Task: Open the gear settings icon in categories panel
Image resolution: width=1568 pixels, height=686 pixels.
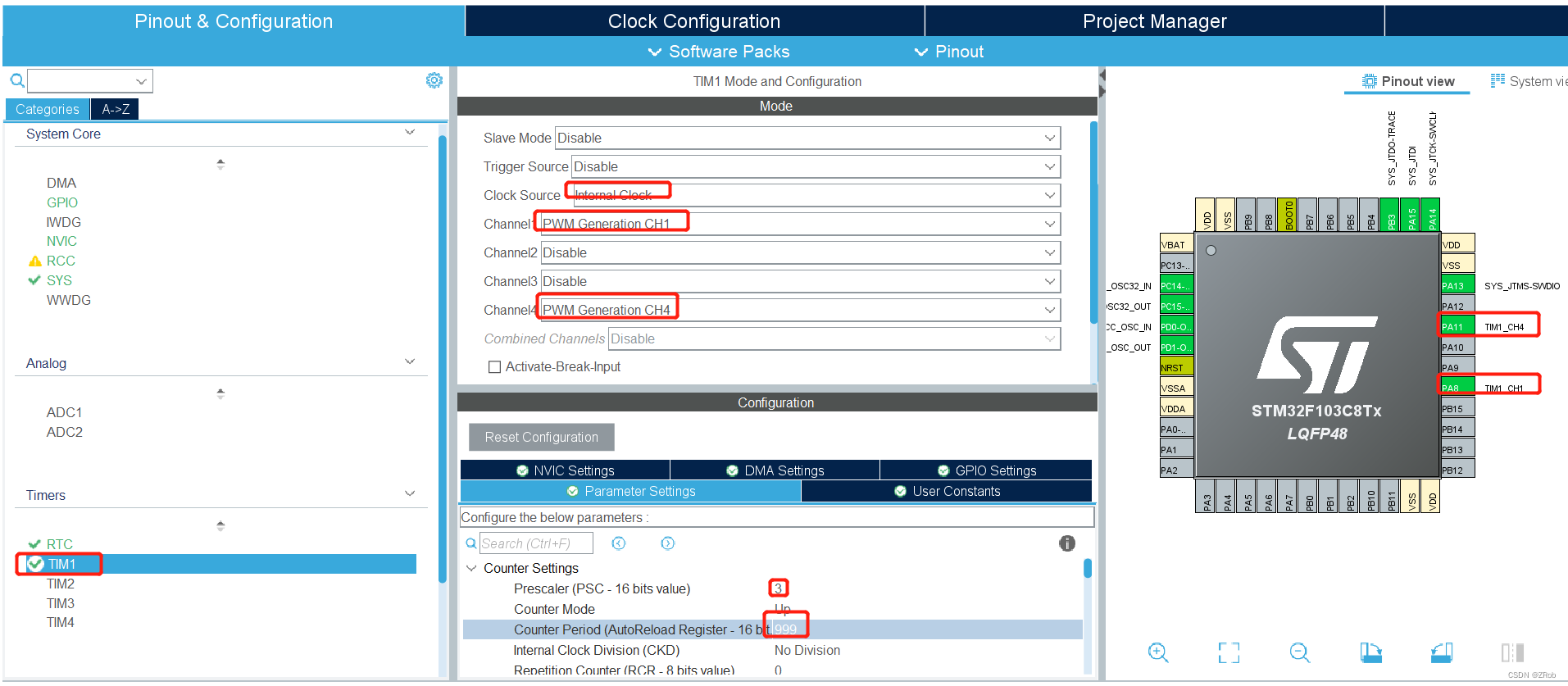Action: coord(434,80)
